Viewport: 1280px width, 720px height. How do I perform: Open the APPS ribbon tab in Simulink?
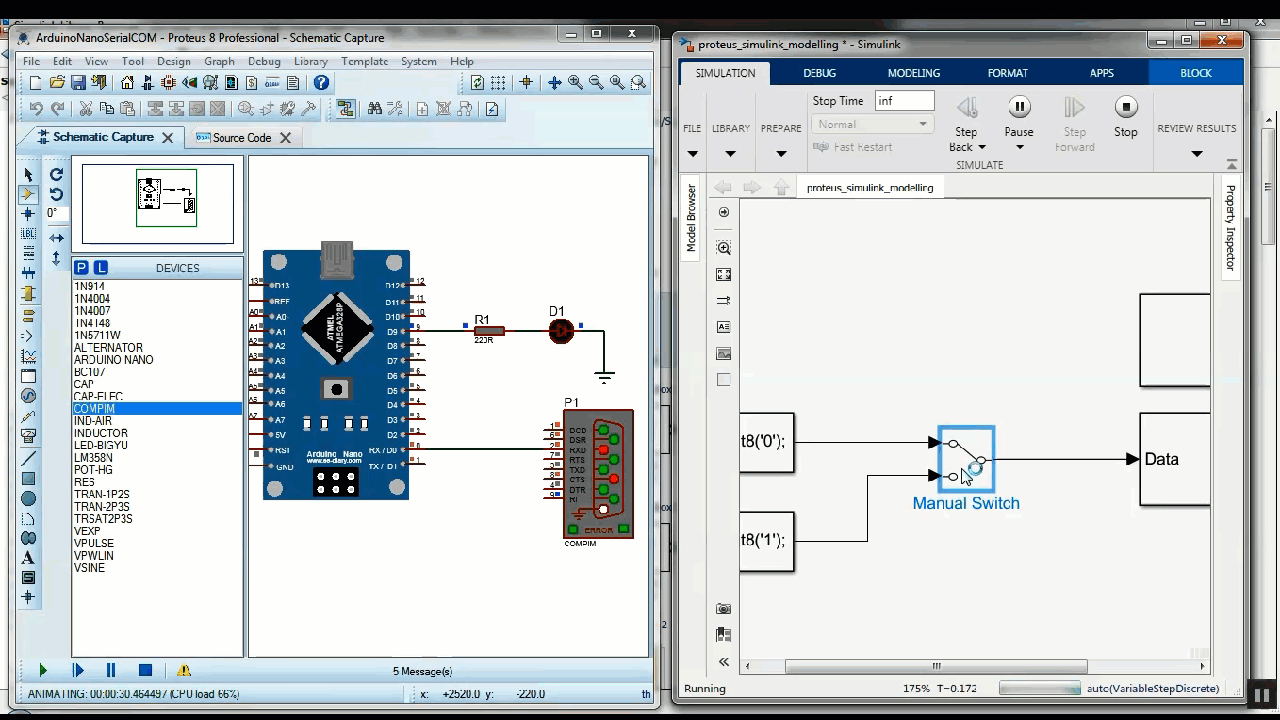[x=1101, y=73]
